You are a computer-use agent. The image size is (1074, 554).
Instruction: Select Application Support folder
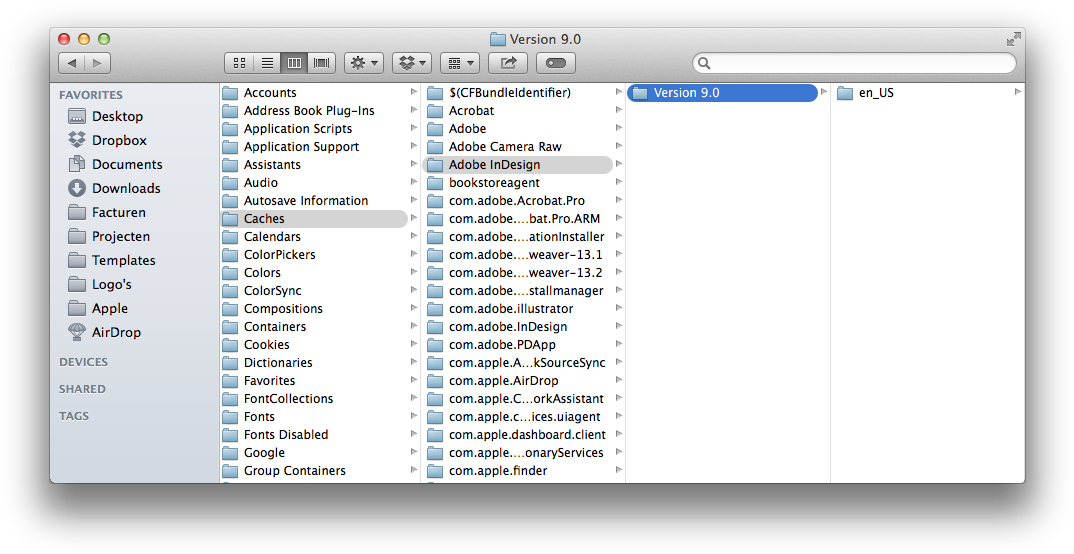tap(320, 147)
